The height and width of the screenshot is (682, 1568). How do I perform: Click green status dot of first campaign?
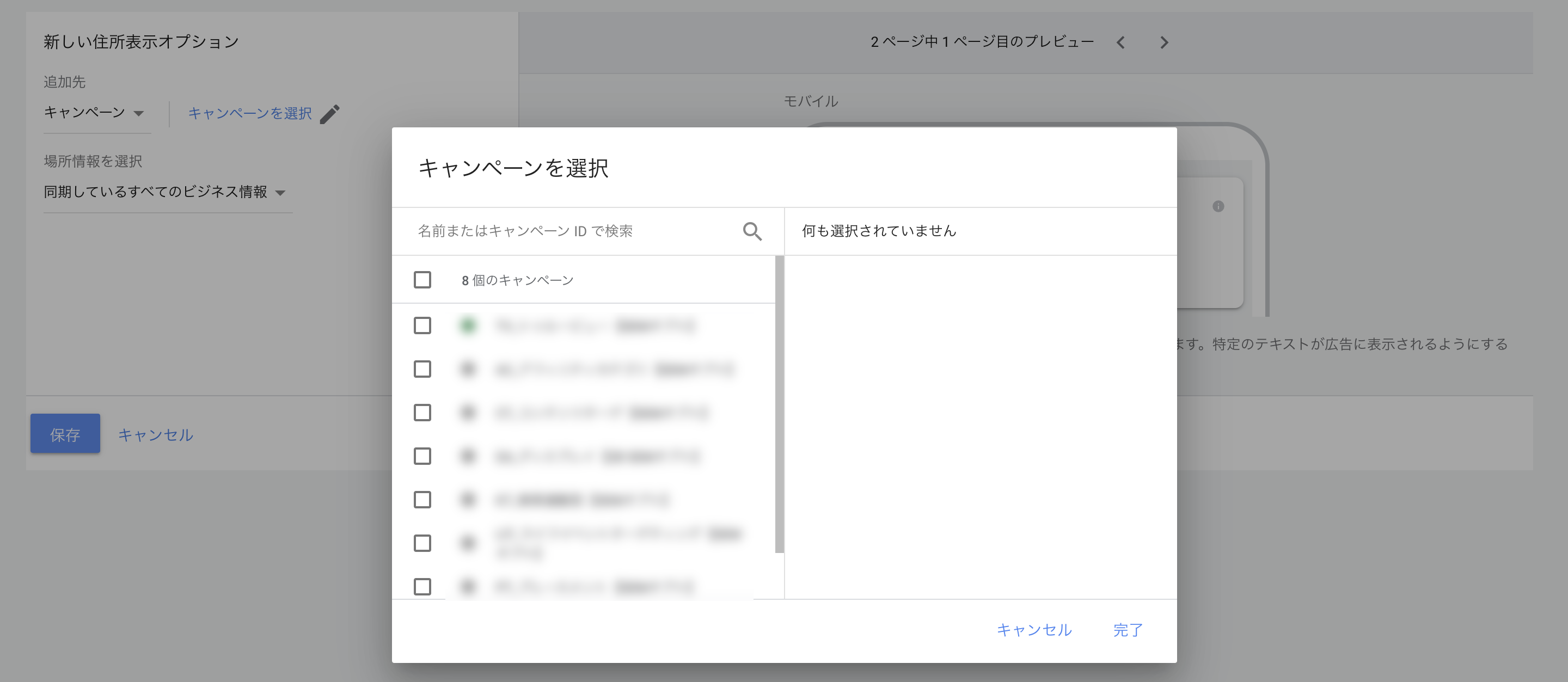[468, 325]
